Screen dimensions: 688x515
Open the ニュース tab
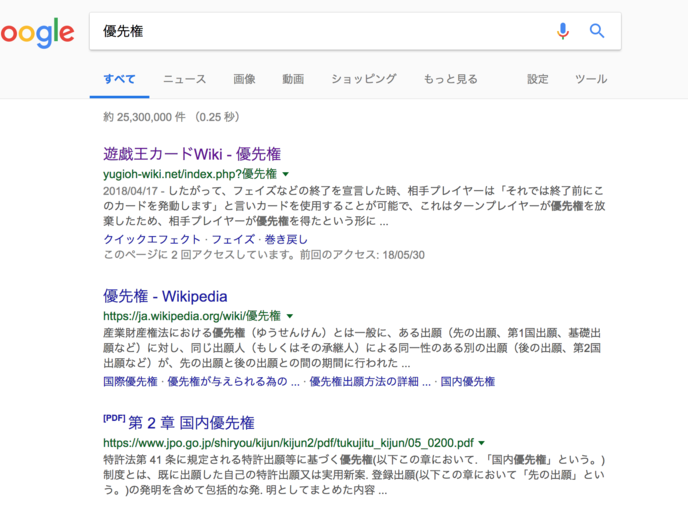click(184, 79)
